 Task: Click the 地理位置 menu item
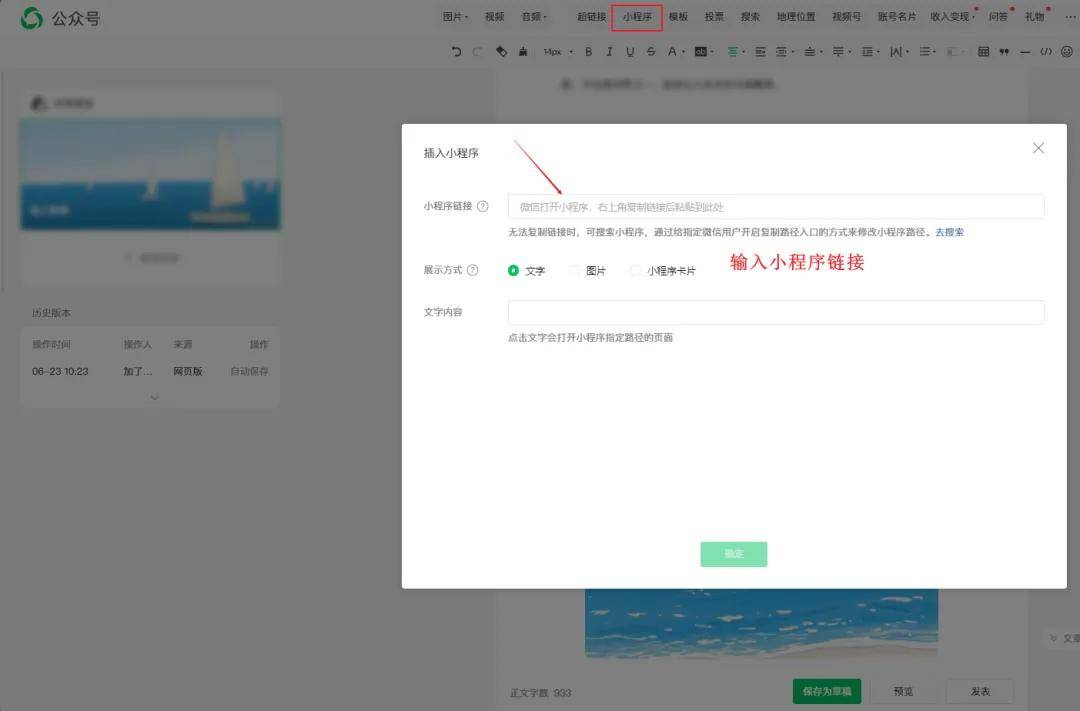point(796,17)
